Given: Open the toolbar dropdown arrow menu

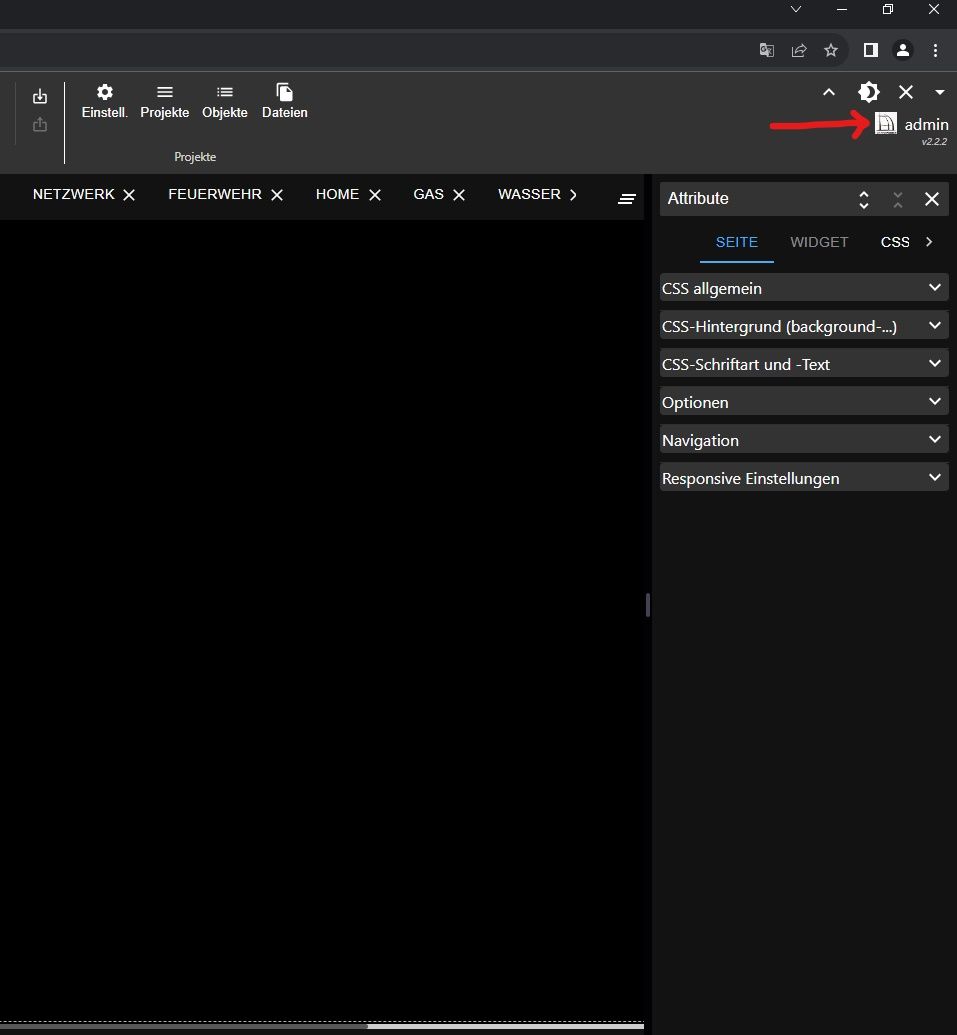Looking at the screenshot, I should point(940,92).
